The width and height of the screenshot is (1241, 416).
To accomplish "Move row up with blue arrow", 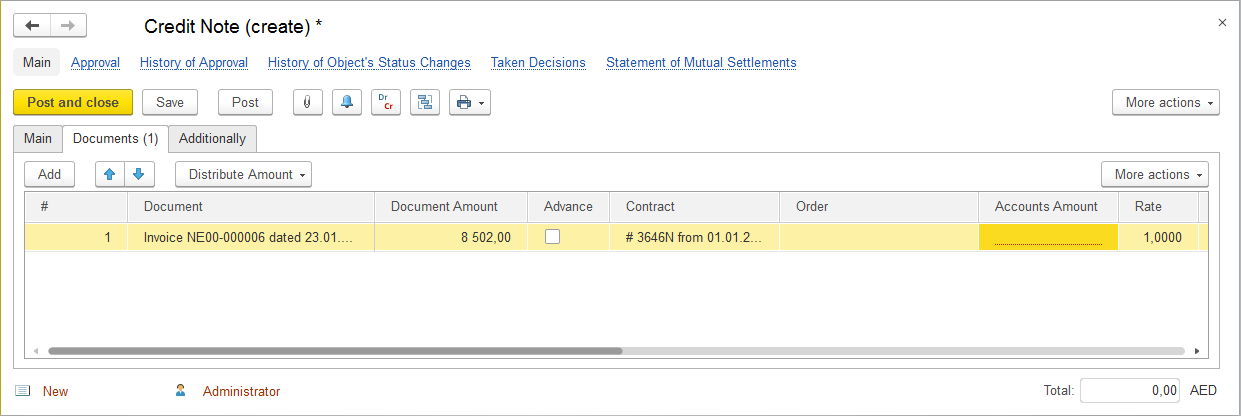I will pos(110,174).
